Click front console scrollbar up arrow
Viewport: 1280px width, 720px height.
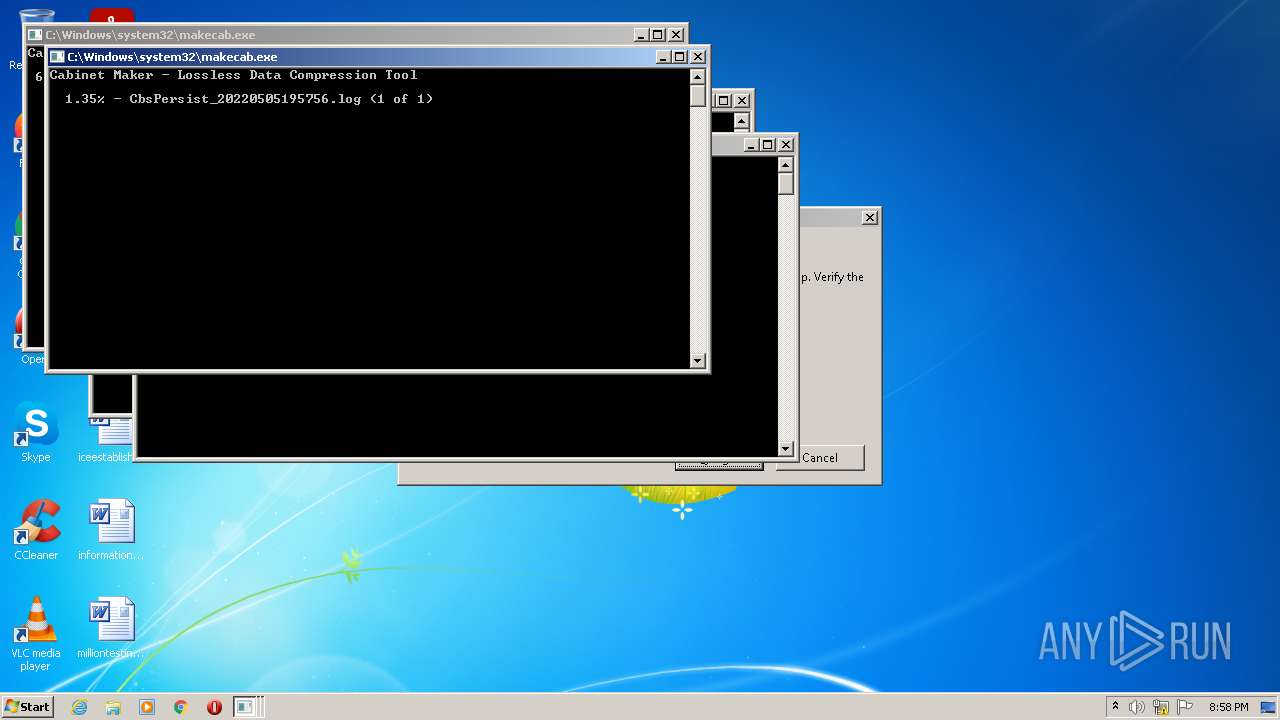(x=698, y=77)
